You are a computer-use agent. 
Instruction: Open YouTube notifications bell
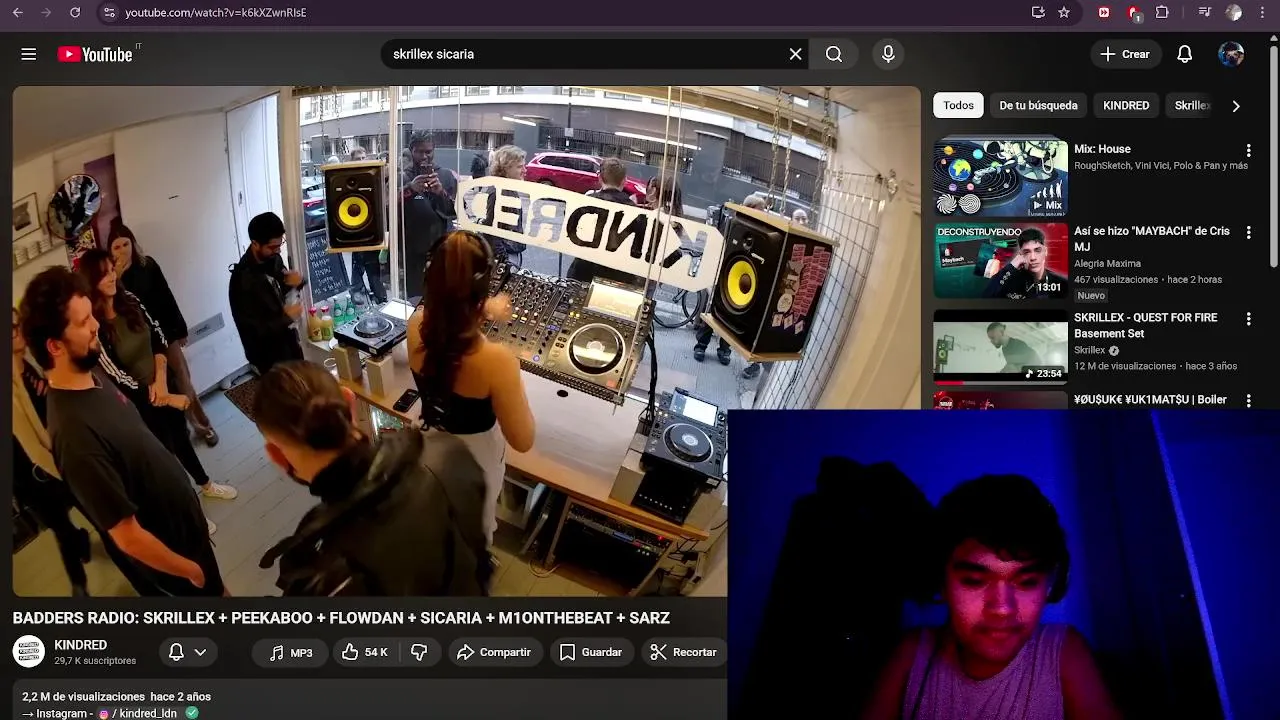coord(1185,54)
